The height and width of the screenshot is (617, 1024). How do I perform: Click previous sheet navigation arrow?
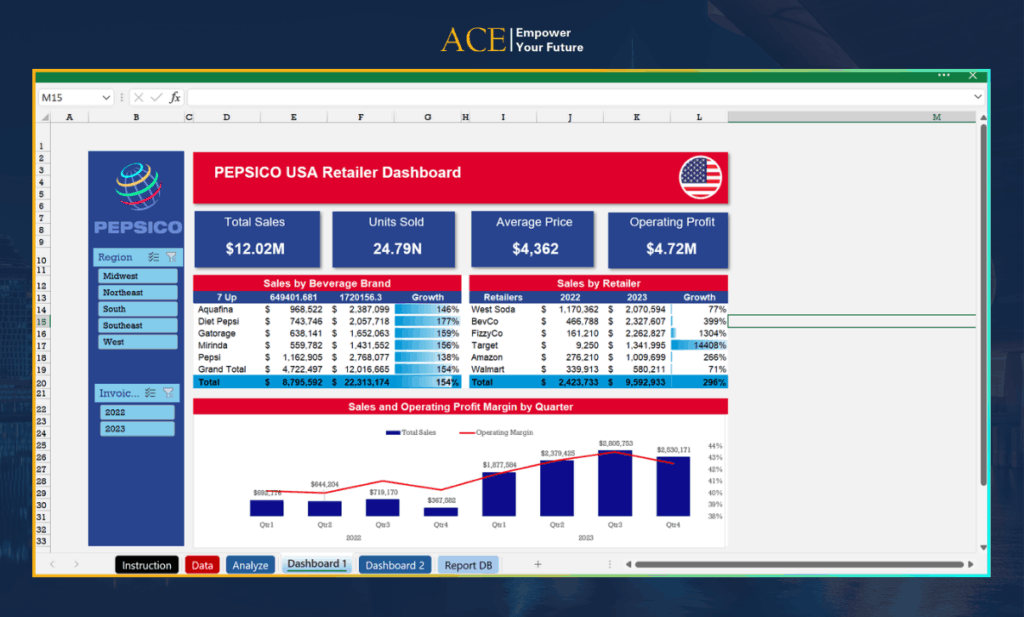(x=52, y=564)
